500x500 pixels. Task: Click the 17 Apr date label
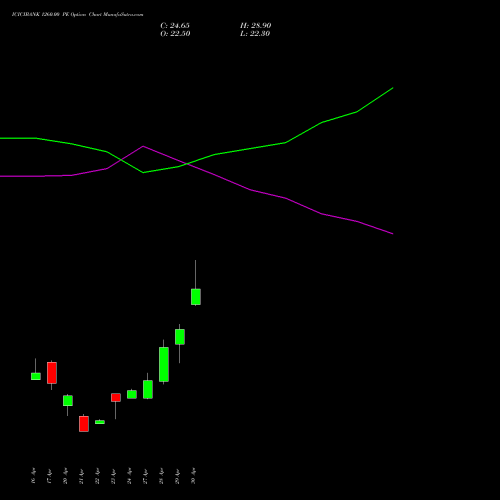click(49, 476)
